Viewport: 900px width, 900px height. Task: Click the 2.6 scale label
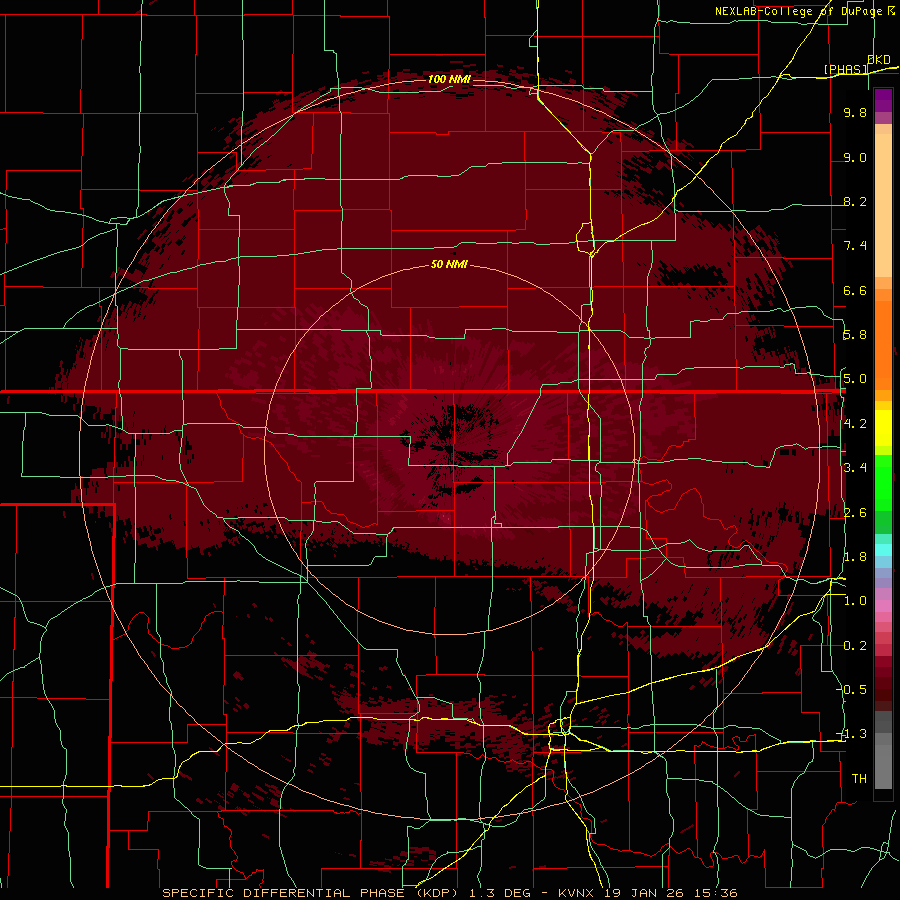(x=855, y=513)
